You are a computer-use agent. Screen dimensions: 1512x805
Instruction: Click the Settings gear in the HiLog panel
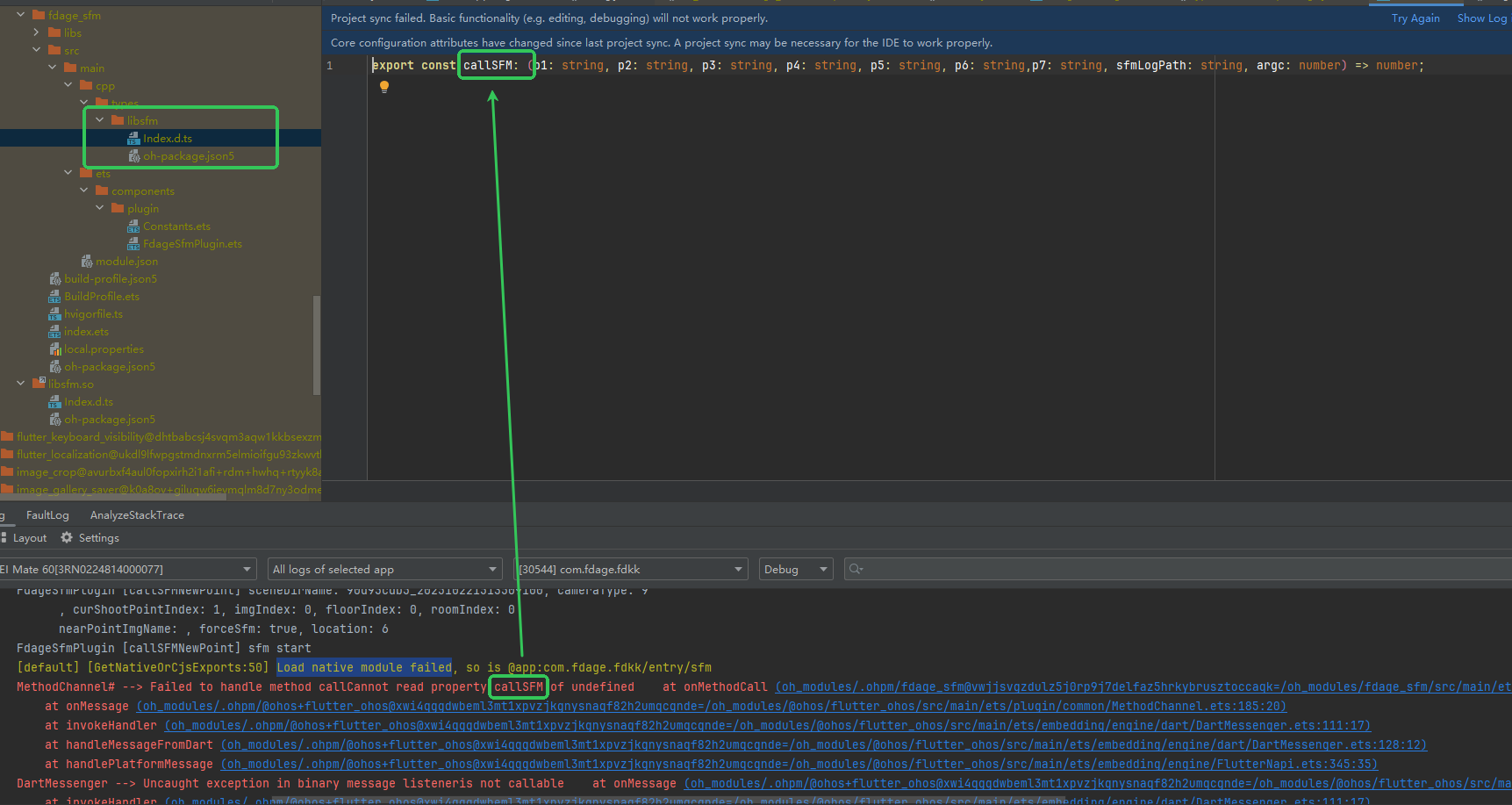67,537
